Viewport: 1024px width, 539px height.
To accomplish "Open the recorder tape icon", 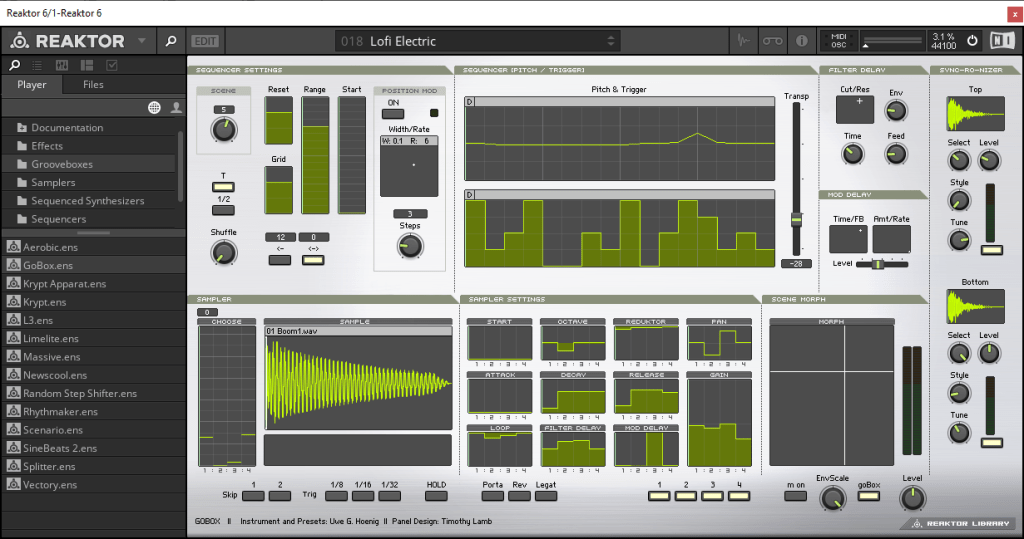I will (771, 41).
